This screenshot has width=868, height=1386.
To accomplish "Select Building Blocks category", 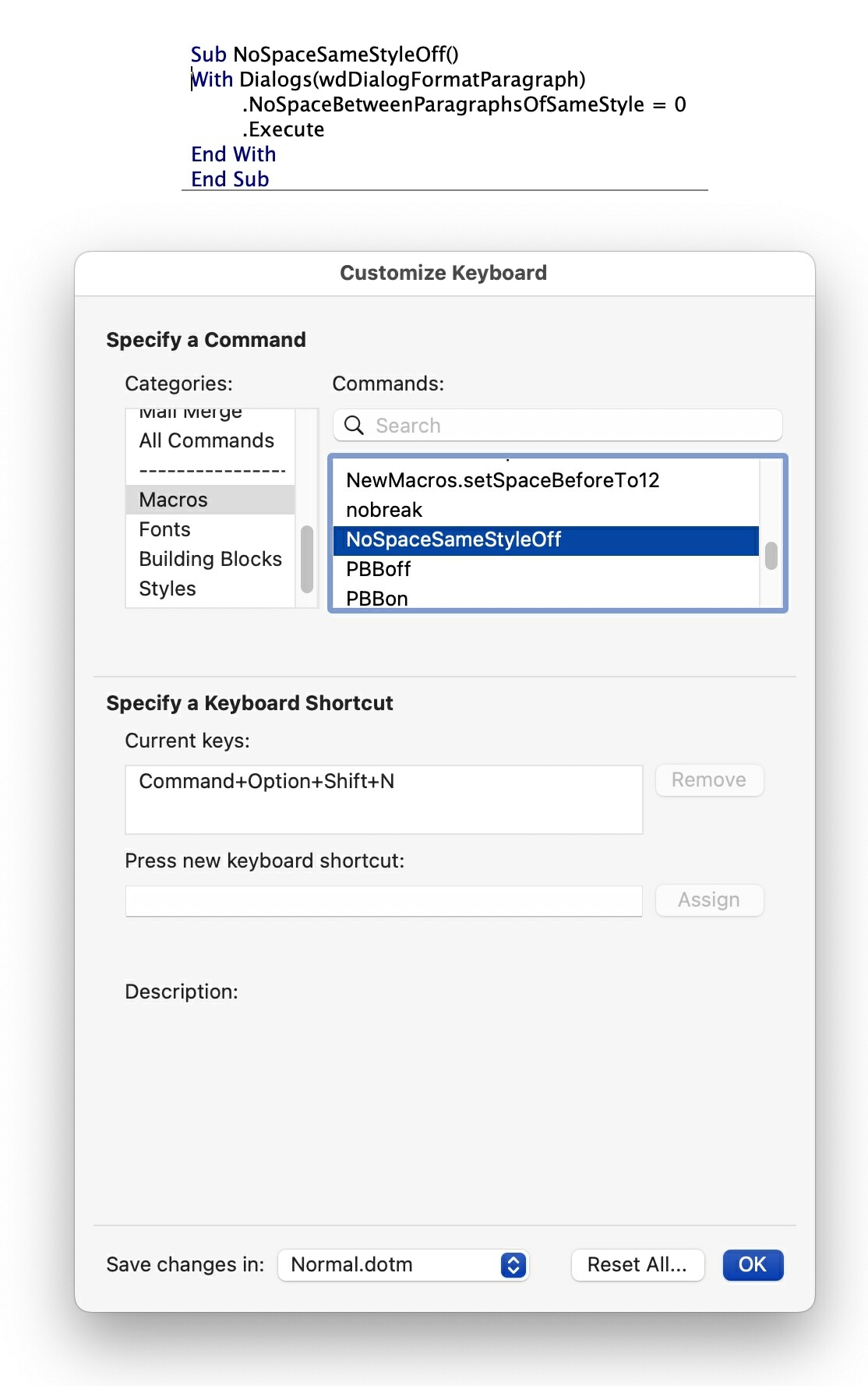I will [210, 559].
